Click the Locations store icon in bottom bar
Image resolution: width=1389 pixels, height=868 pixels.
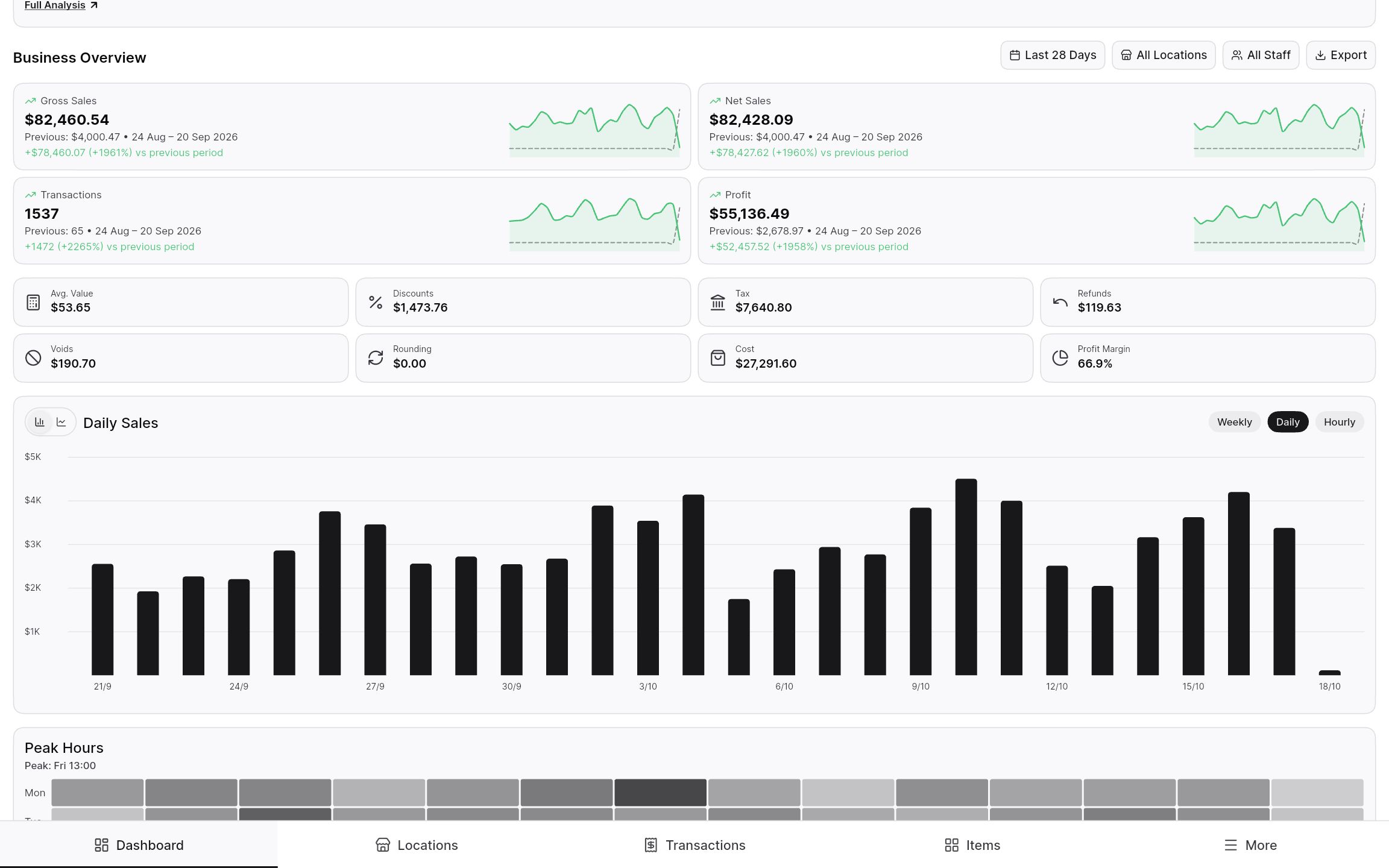(383, 845)
